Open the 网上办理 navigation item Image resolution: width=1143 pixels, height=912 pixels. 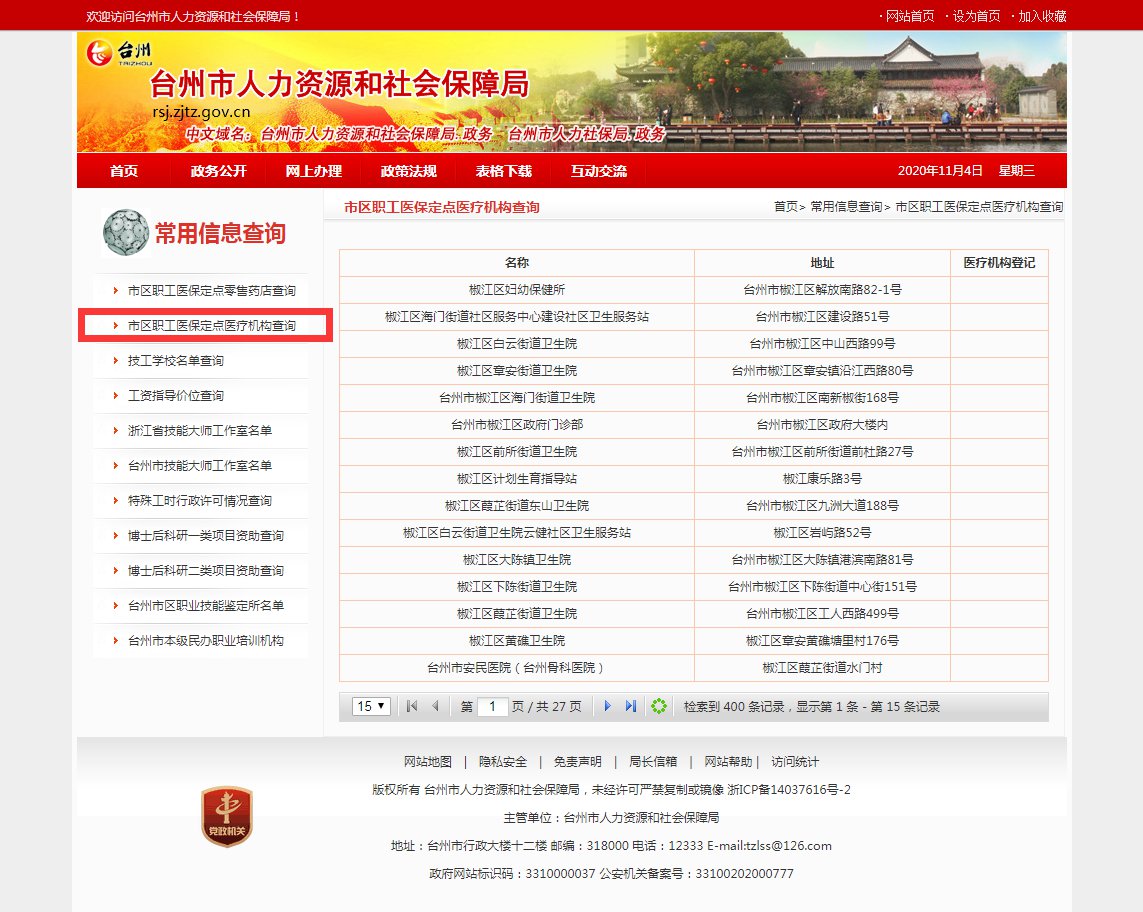coord(313,171)
